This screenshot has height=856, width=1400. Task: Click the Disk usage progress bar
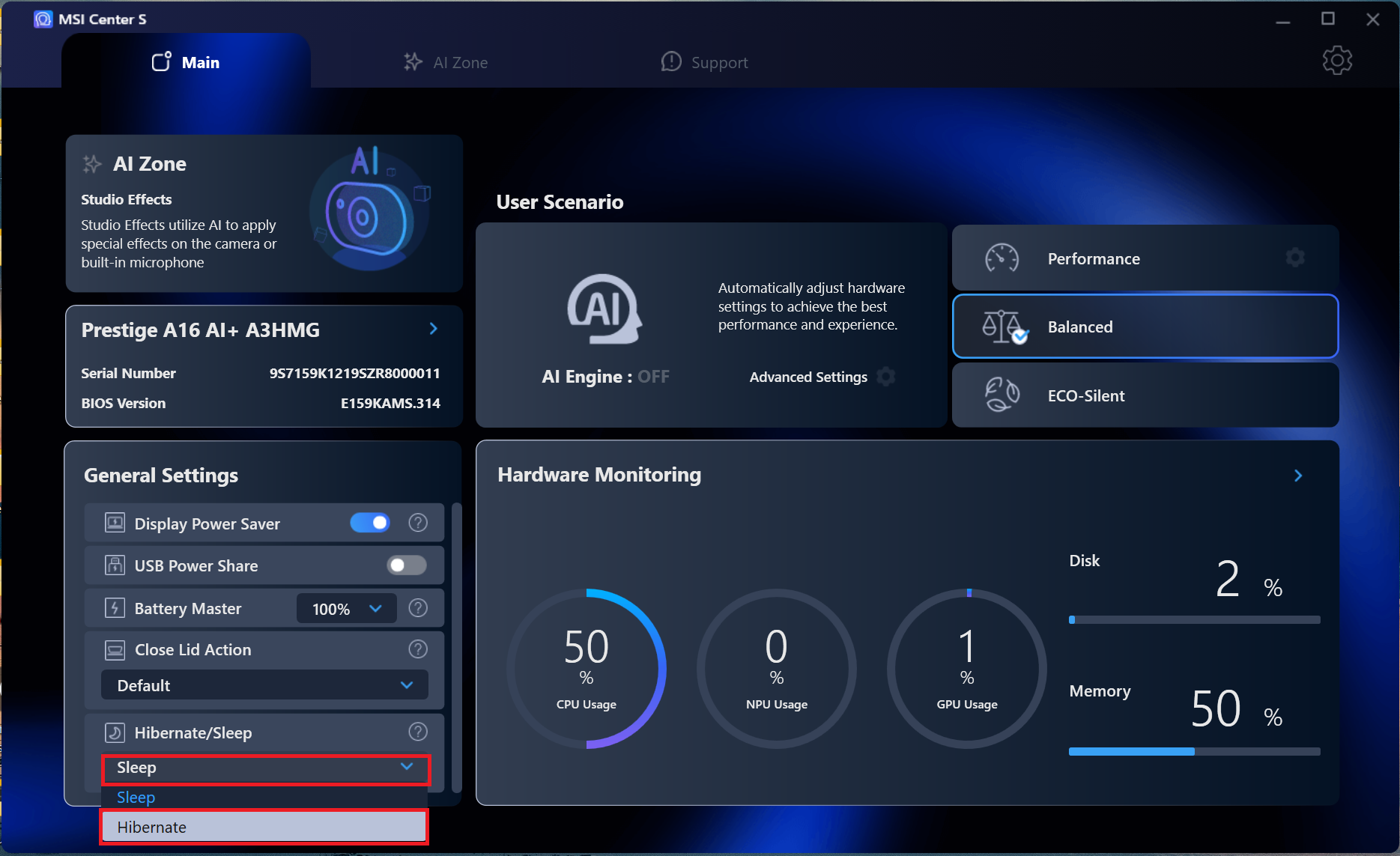(x=1194, y=620)
